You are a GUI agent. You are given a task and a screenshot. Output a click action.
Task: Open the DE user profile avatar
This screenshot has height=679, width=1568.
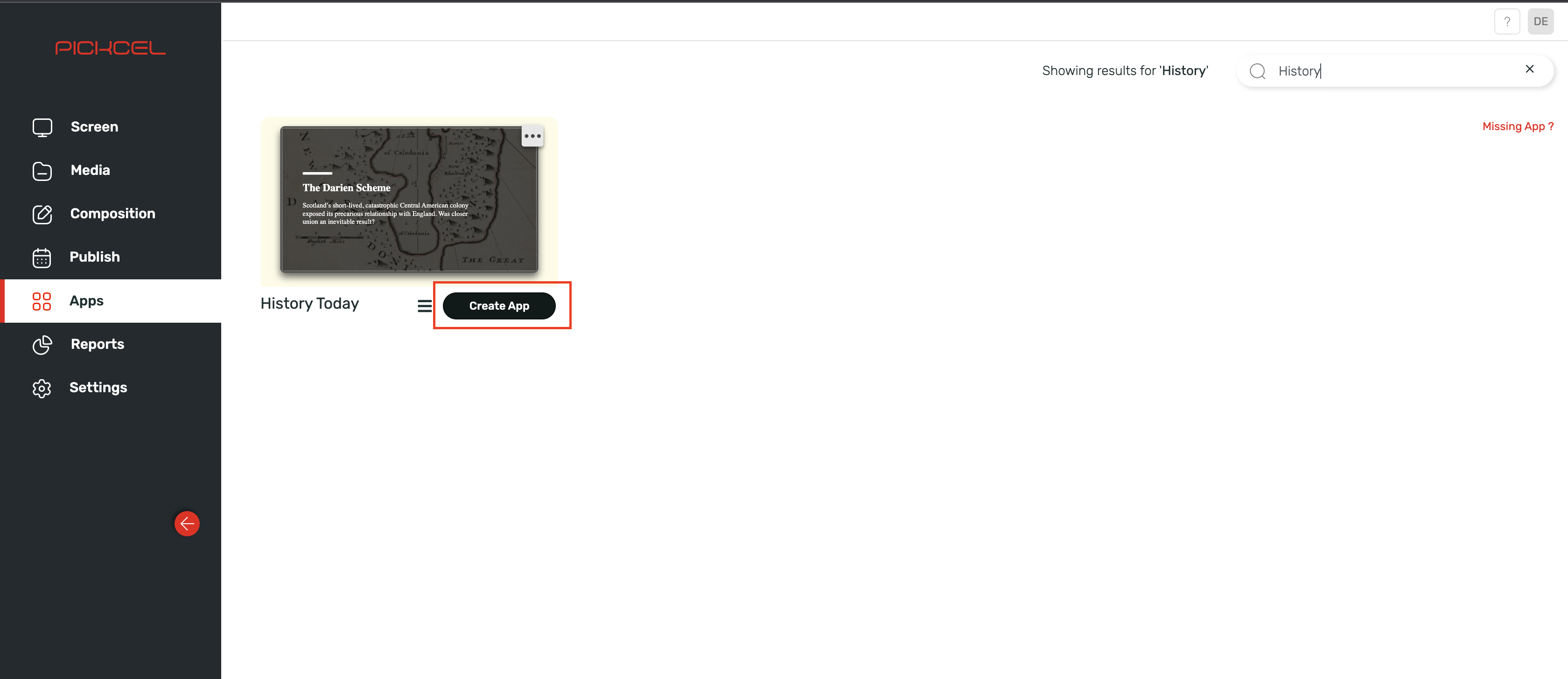click(1540, 21)
